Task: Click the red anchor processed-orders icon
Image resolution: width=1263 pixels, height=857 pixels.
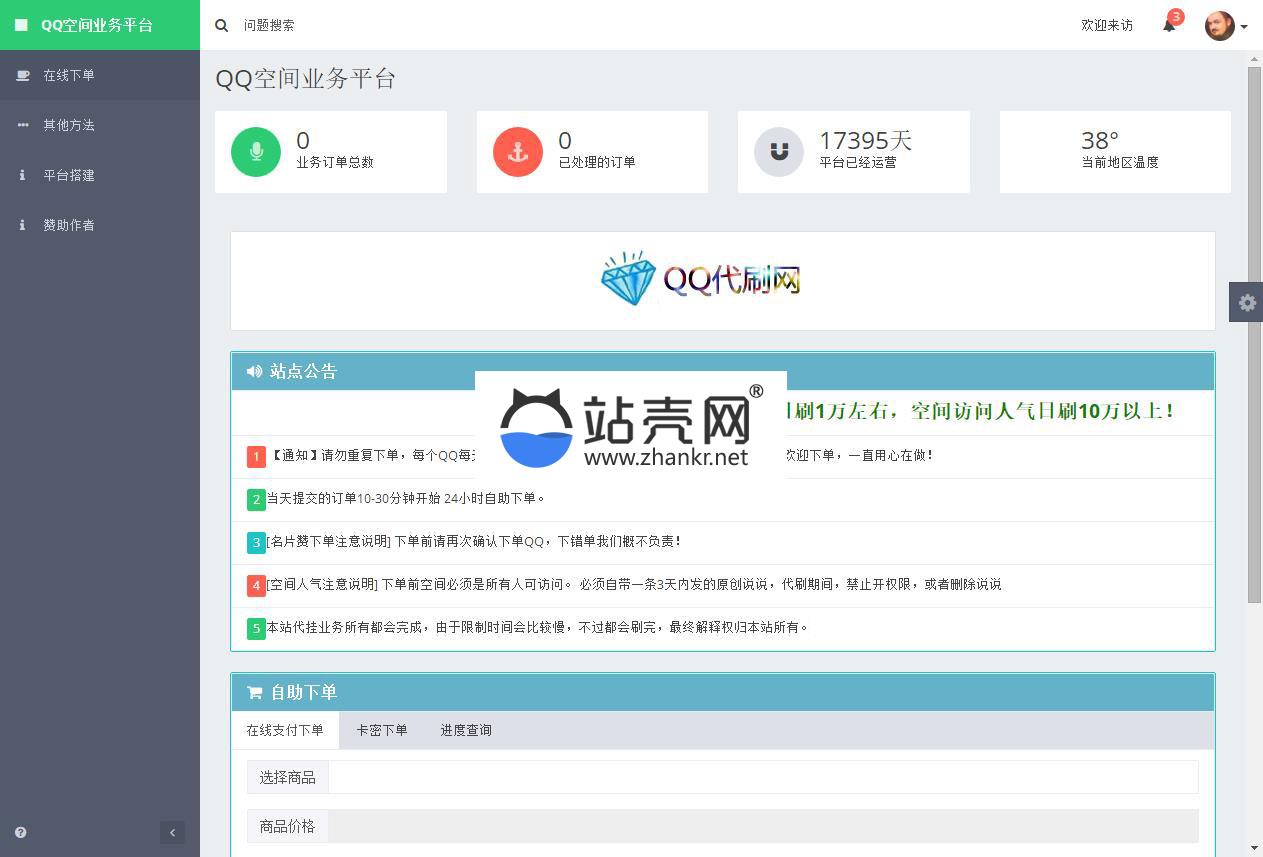Action: 518,151
